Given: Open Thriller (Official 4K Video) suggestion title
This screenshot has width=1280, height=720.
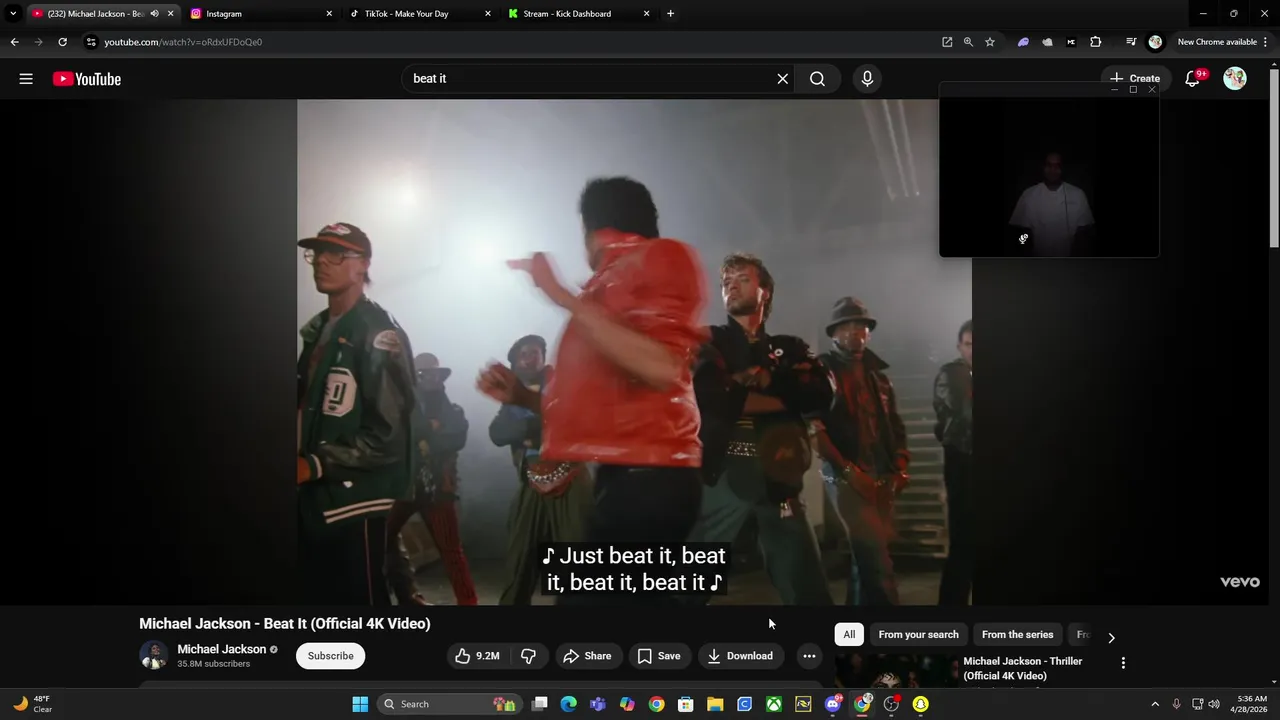Looking at the screenshot, I should tap(1022, 668).
